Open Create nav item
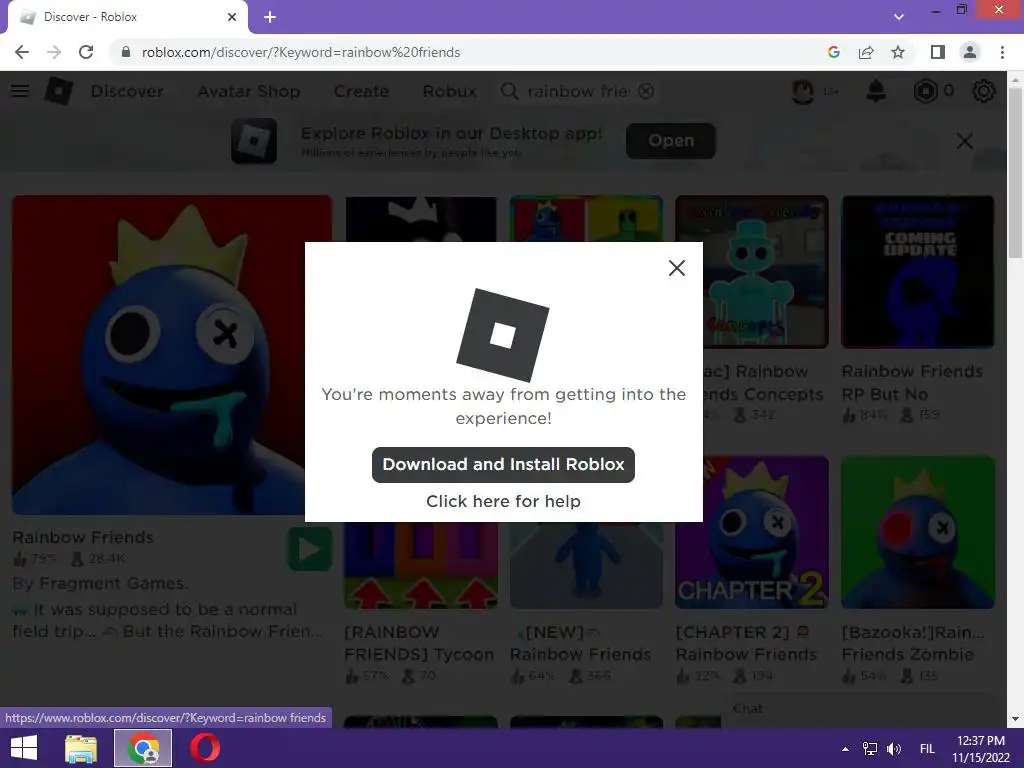1024x768 pixels. tap(361, 91)
